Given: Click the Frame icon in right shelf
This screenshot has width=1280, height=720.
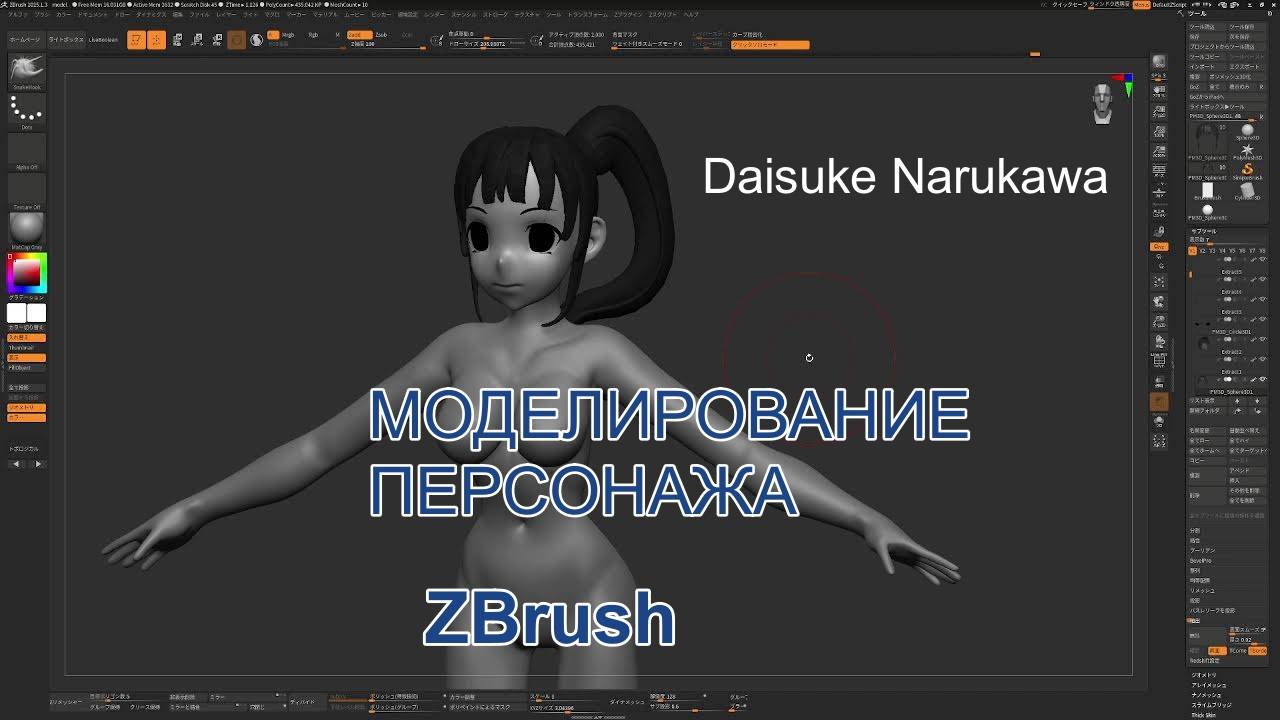Looking at the screenshot, I should [1159, 283].
